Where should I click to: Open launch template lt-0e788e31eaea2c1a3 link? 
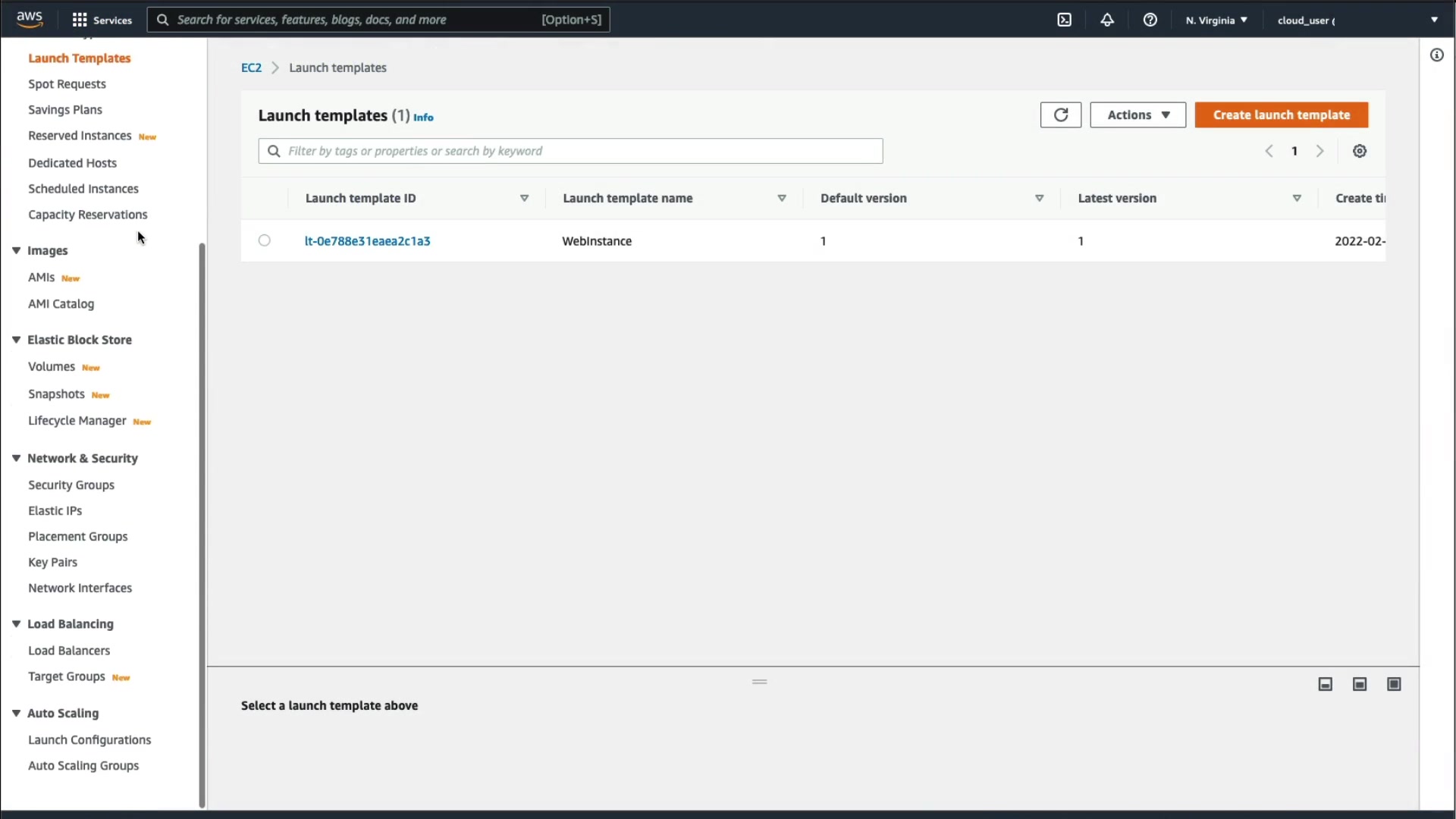tap(367, 241)
